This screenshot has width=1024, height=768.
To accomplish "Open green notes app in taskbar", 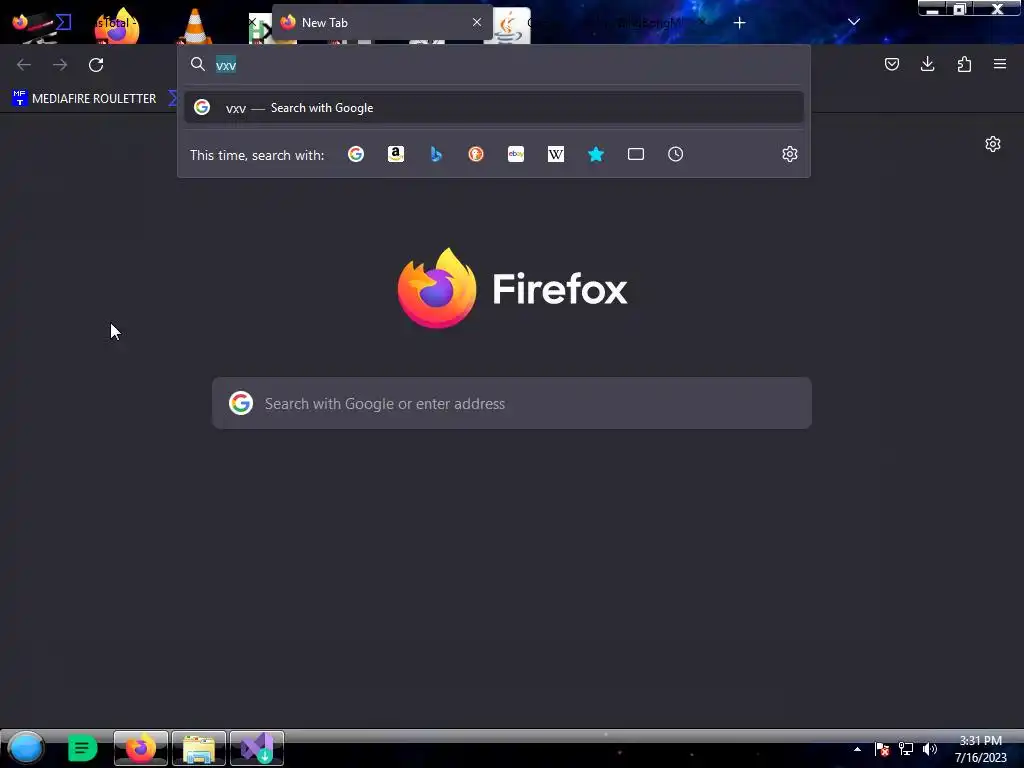I will [x=82, y=748].
